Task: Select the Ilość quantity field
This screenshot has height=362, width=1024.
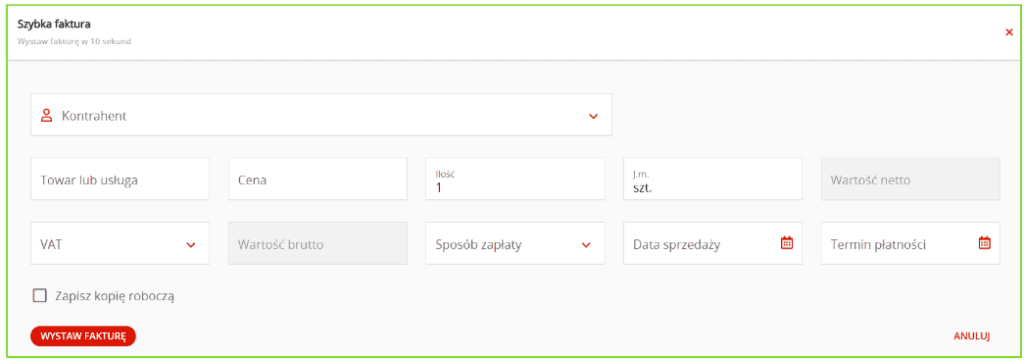Action: click(x=515, y=178)
